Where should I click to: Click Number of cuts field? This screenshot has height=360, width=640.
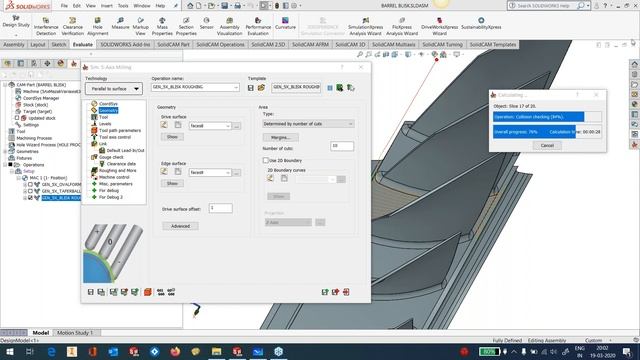click(342, 146)
